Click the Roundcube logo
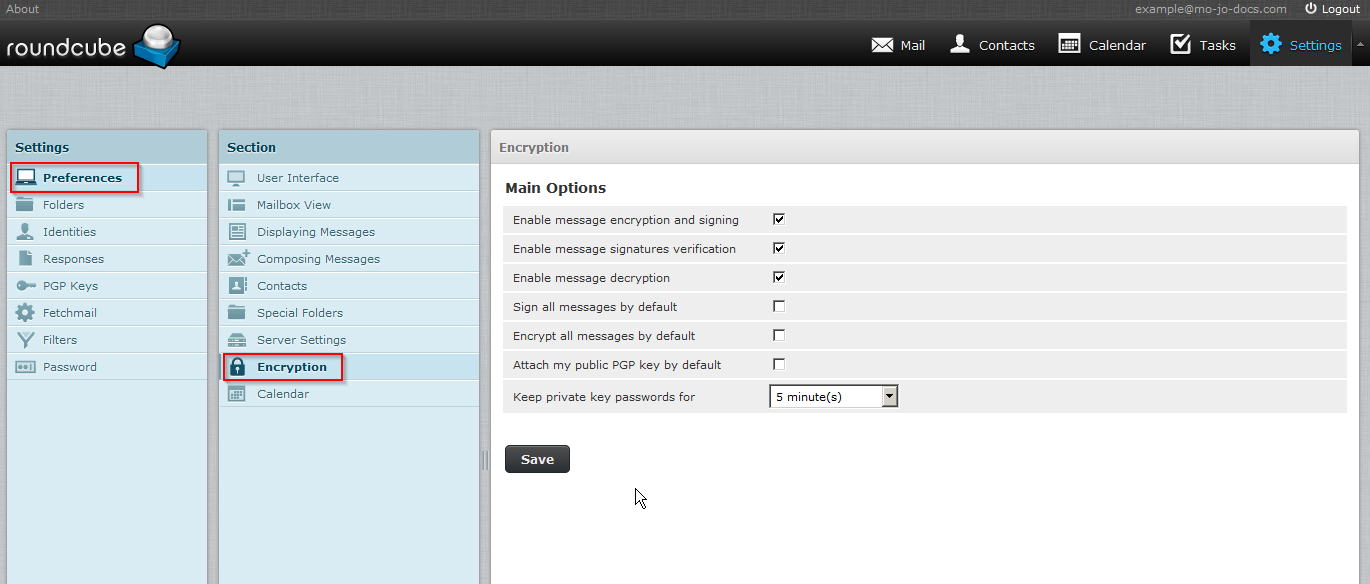The width and height of the screenshot is (1370, 584). tap(92, 46)
